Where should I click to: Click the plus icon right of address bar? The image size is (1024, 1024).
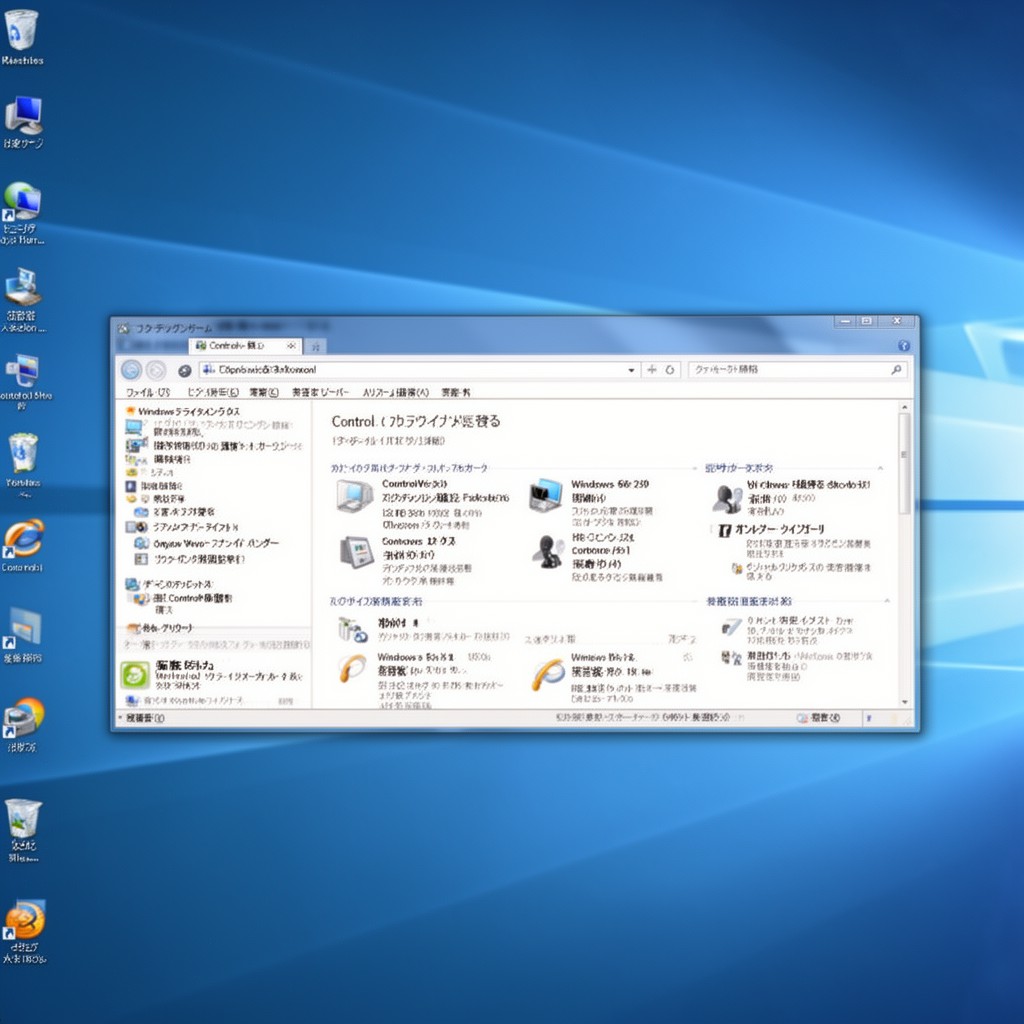click(x=651, y=370)
